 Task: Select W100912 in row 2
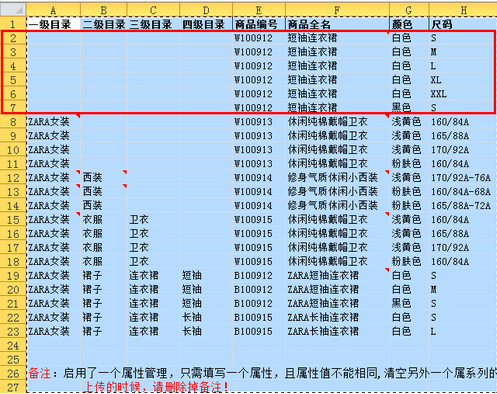pyautogui.click(x=259, y=38)
